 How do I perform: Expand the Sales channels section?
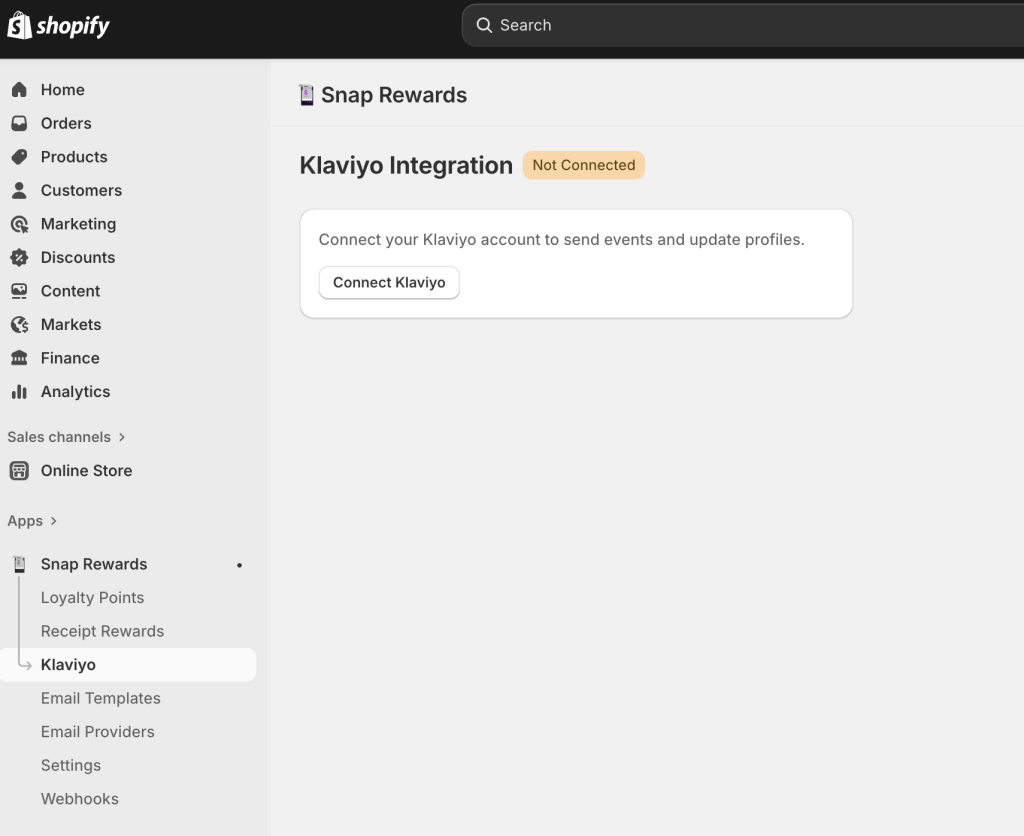click(122, 437)
